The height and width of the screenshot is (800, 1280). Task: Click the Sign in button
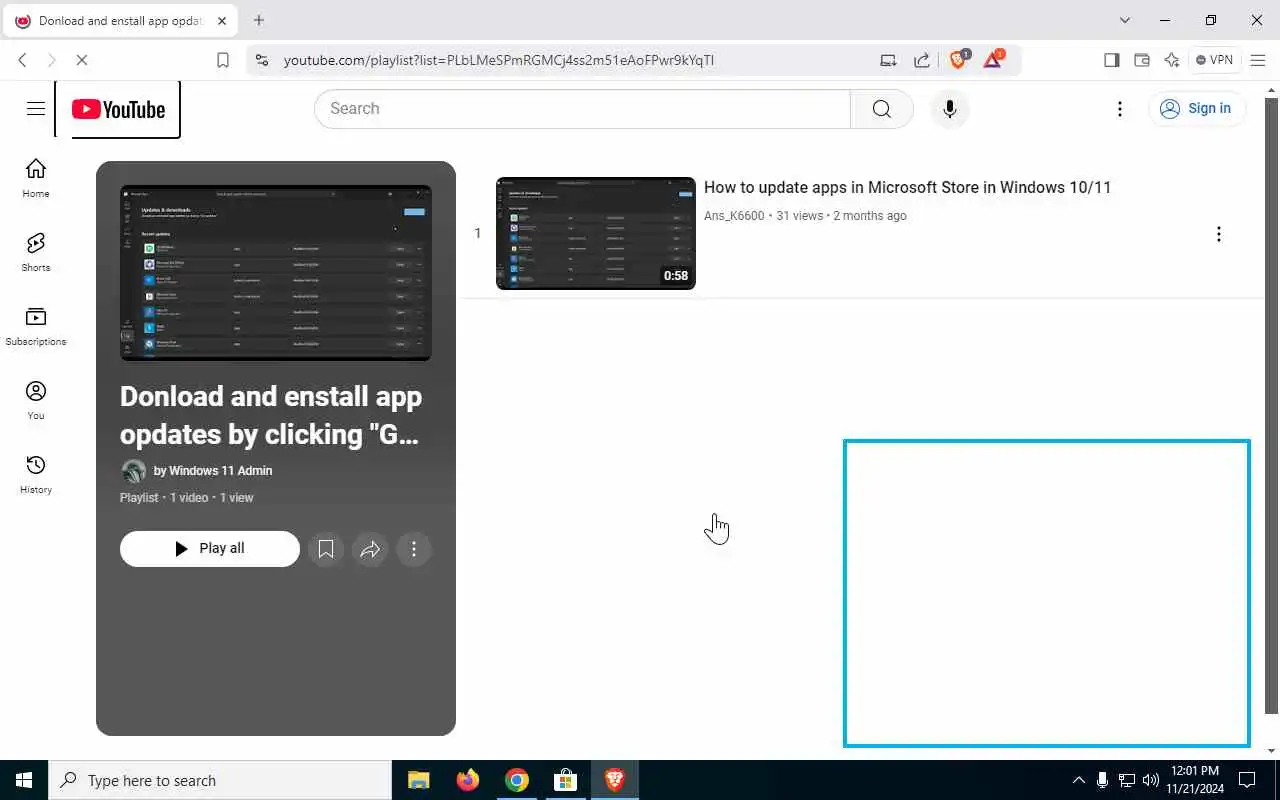(x=1198, y=109)
